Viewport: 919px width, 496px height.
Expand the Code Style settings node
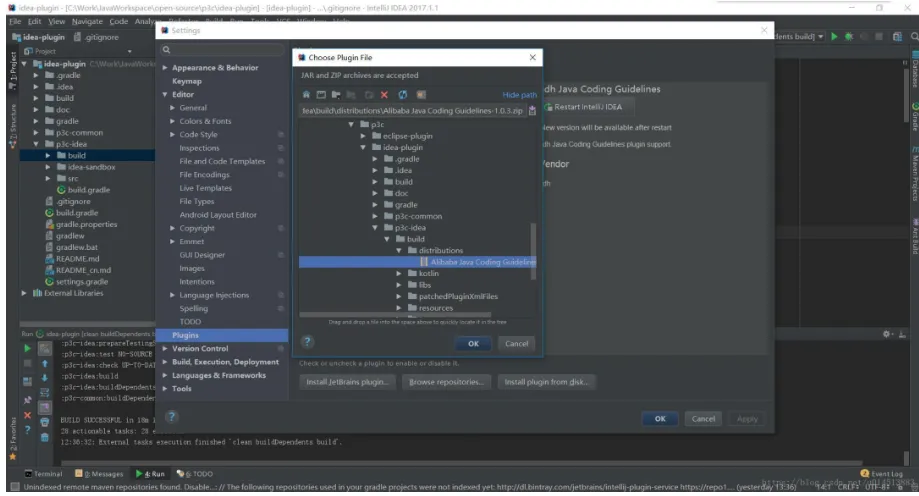pyautogui.click(x=172, y=135)
